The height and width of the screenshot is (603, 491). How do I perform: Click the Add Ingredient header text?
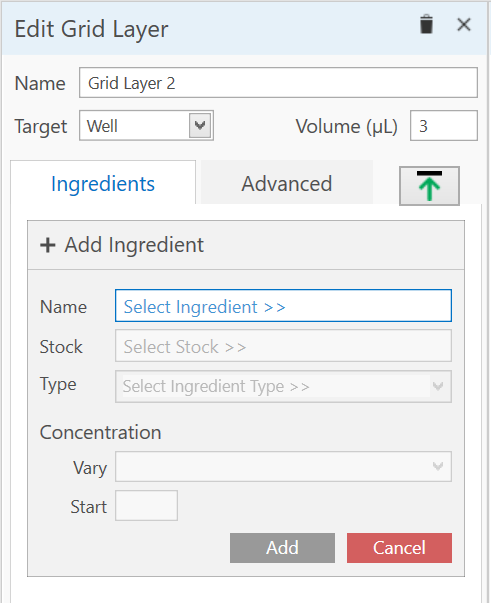134,245
